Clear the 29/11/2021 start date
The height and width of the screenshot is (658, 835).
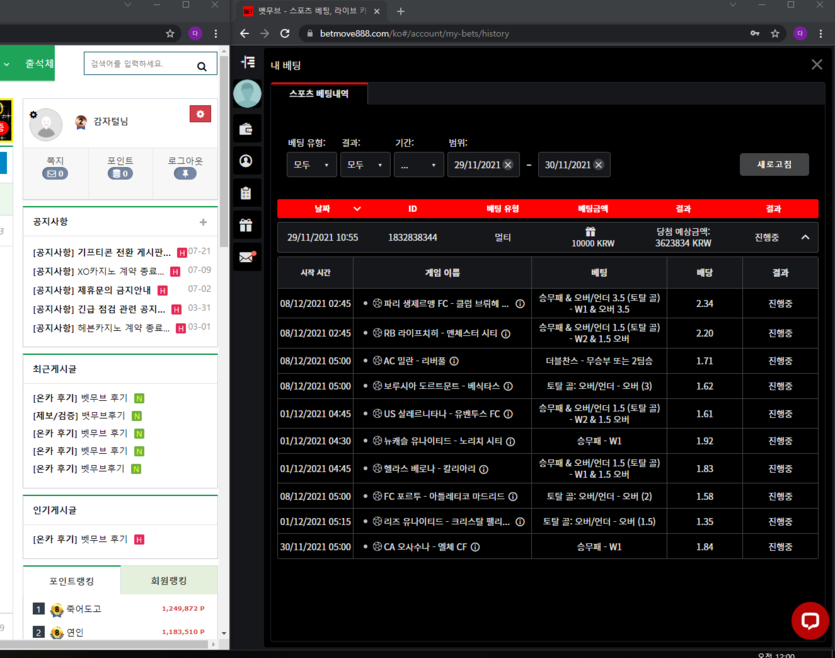click(508, 164)
